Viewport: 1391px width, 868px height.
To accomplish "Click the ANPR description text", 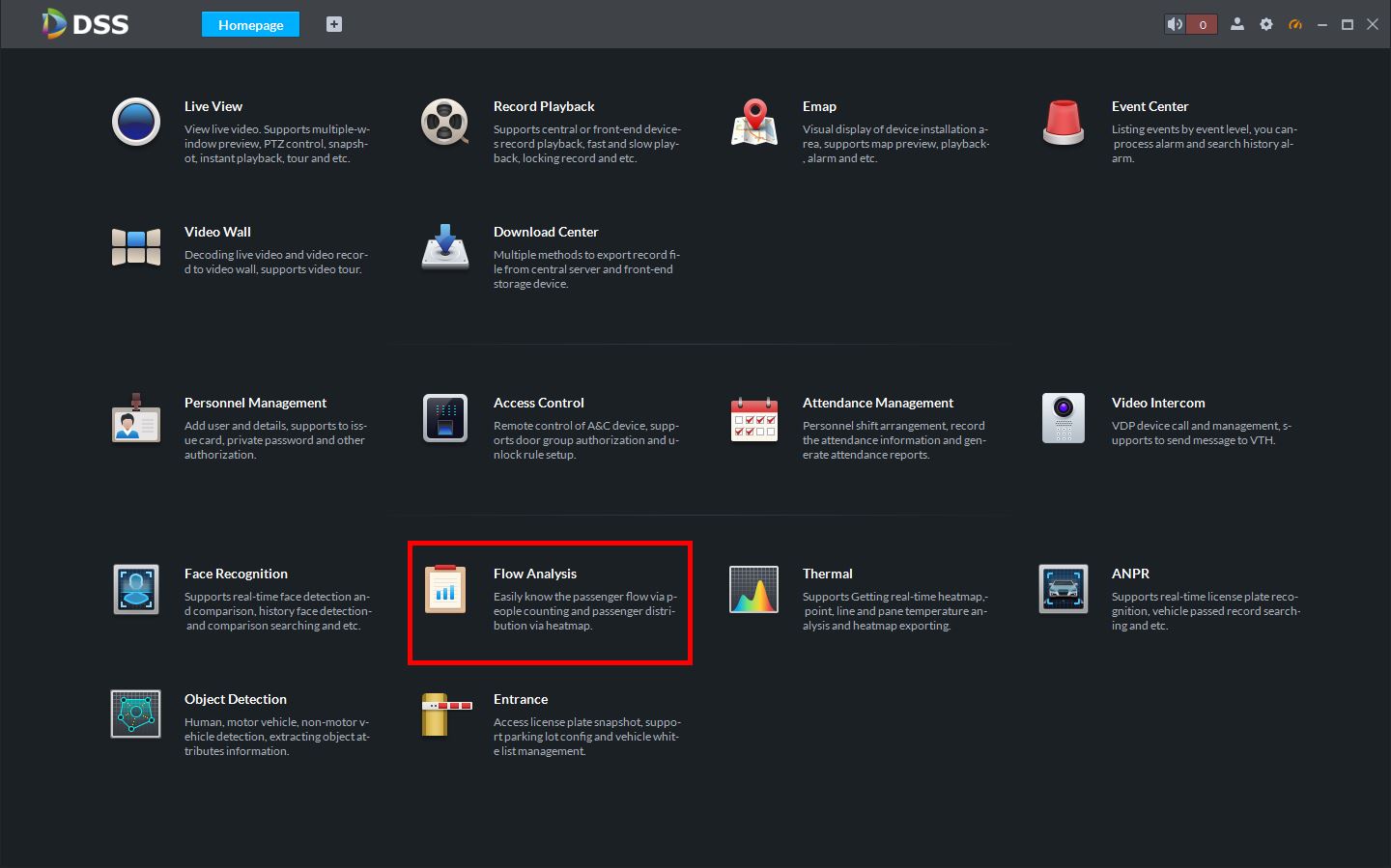I will (x=1206, y=611).
